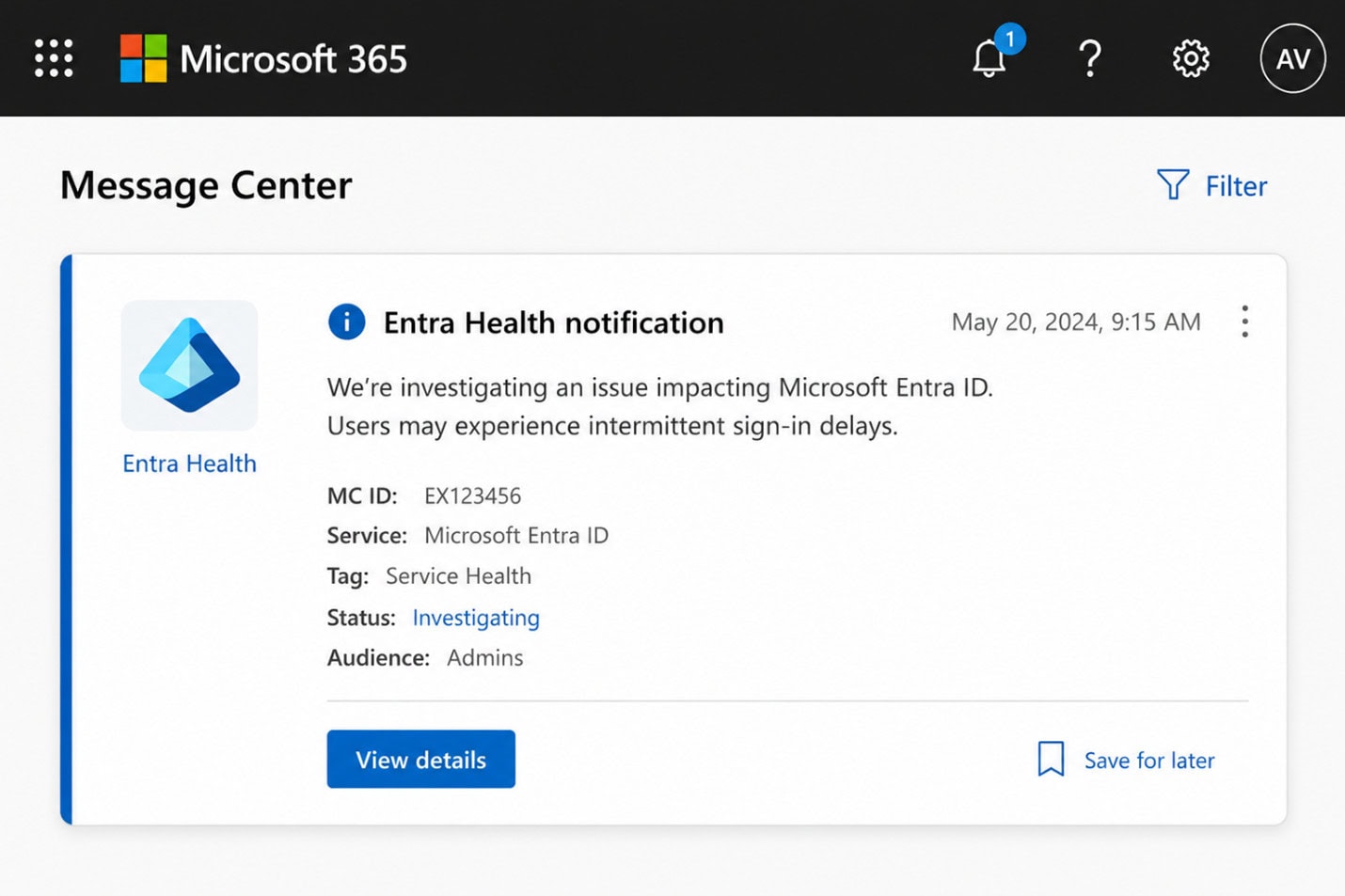
Task: Open the Help question mark
Action: click(1090, 58)
